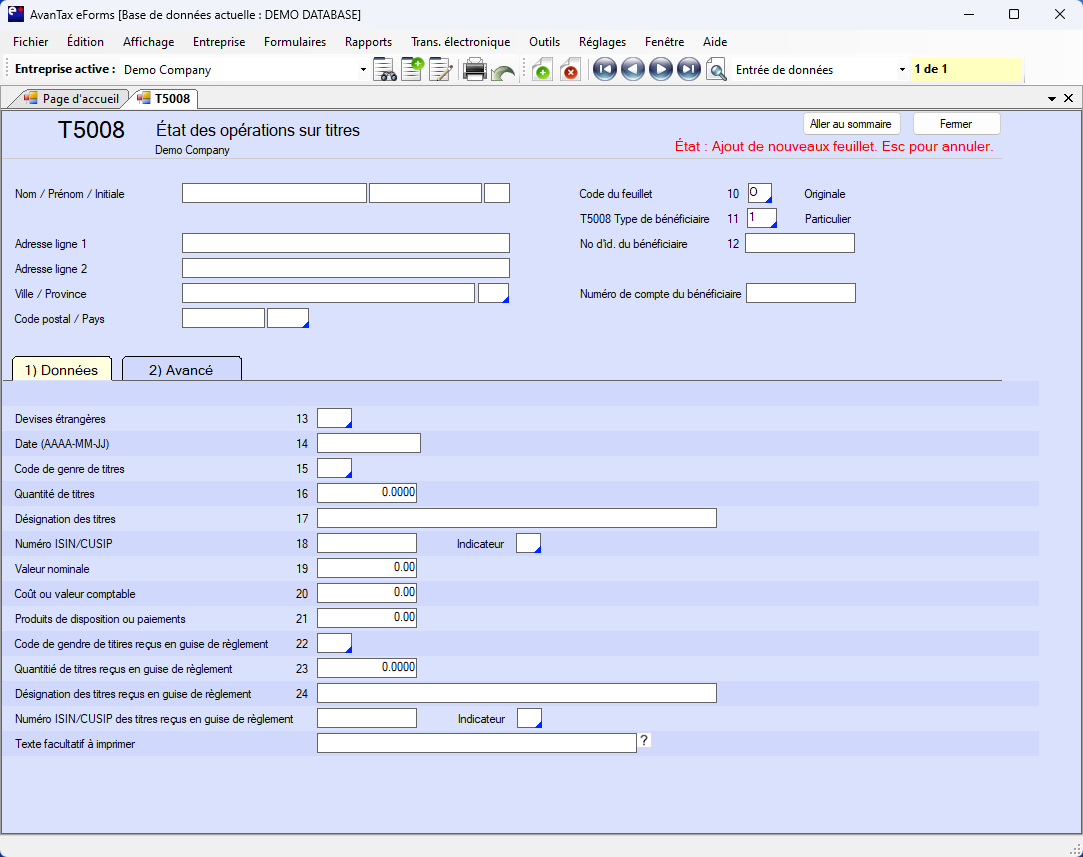Viewport: 1083px width, 857px height.
Task: Click the printer icon in toolbar
Action: (475, 70)
